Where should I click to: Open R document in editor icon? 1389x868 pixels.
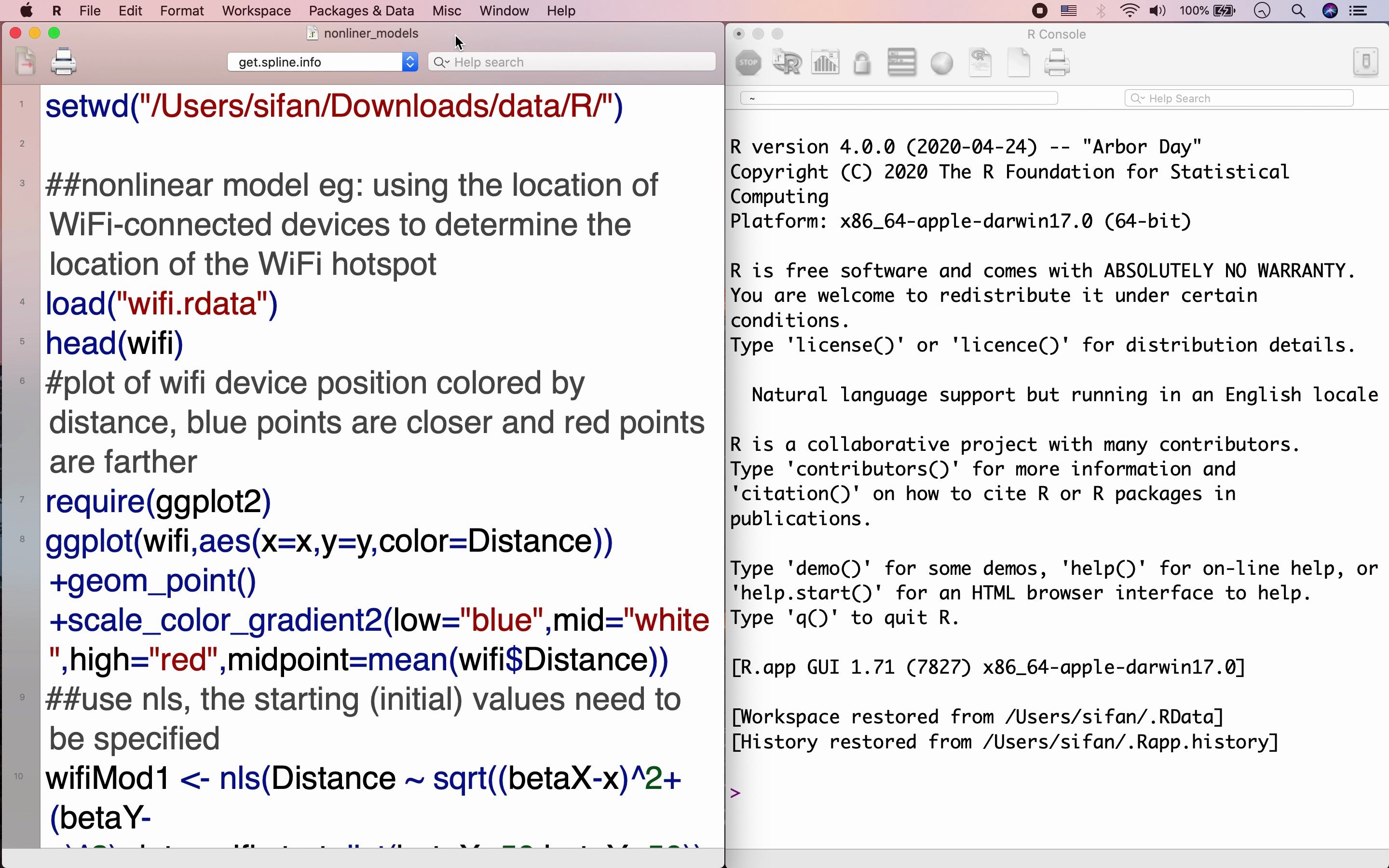tap(980, 63)
